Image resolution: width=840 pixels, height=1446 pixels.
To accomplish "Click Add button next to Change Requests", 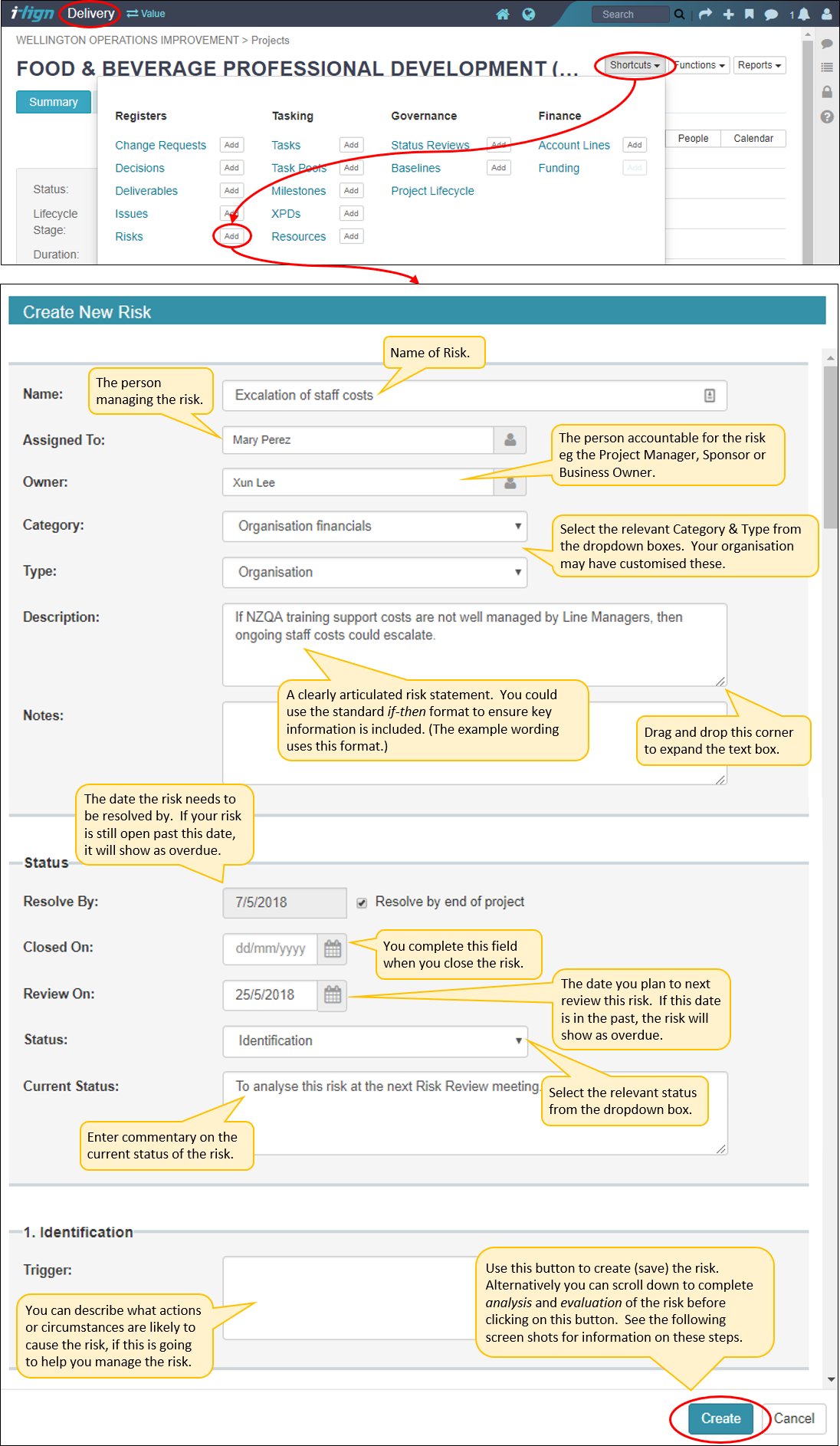I will tap(231, 145).
